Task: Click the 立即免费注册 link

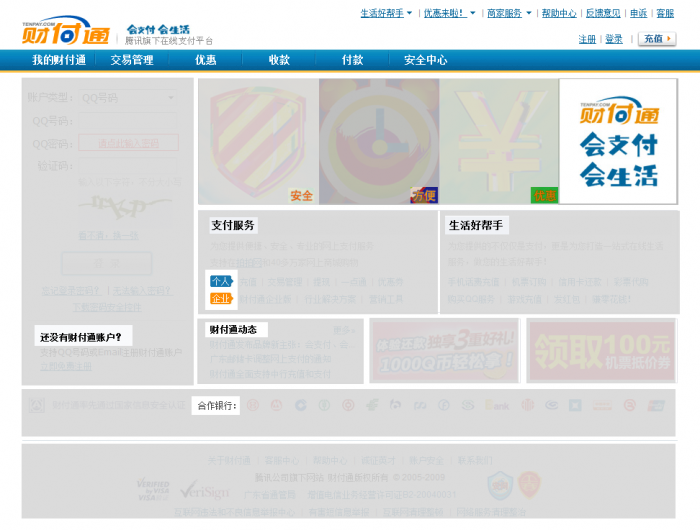Action: pyautogui.click(x=66, y=366)
